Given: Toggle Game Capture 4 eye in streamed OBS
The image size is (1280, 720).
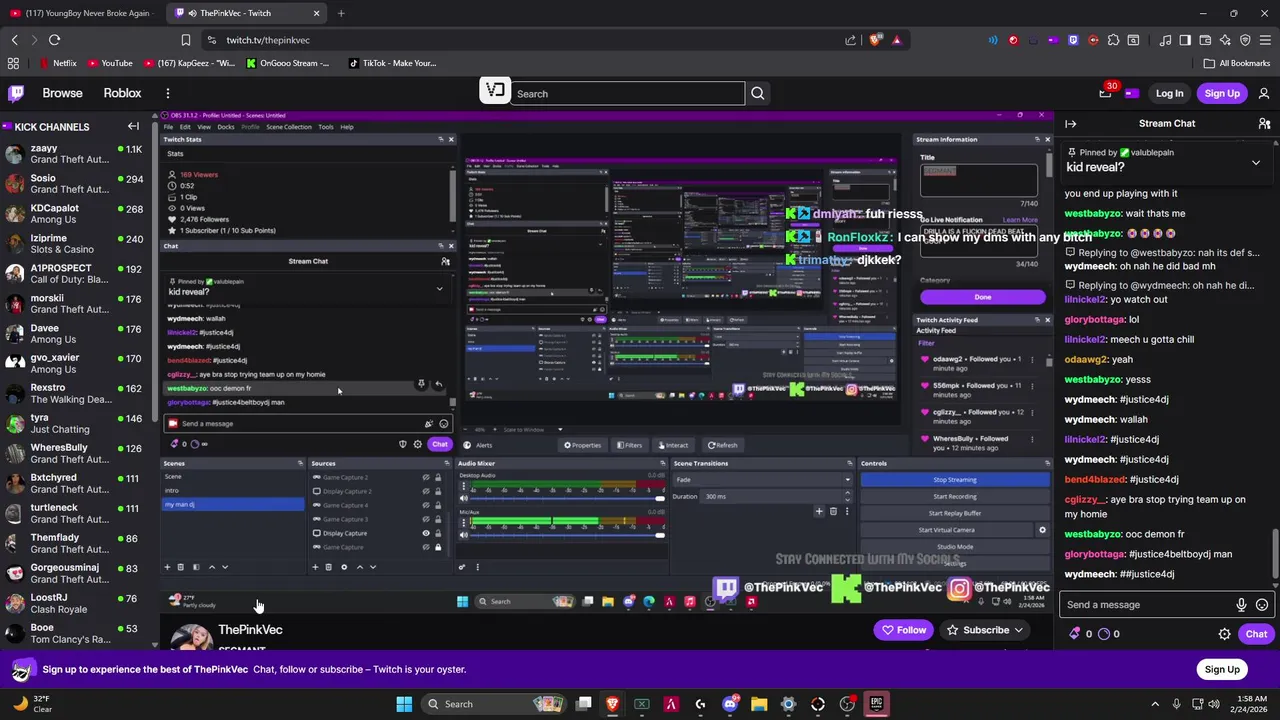Looking at the screenshot, I should pyautogui.click(x=426, y=505).
